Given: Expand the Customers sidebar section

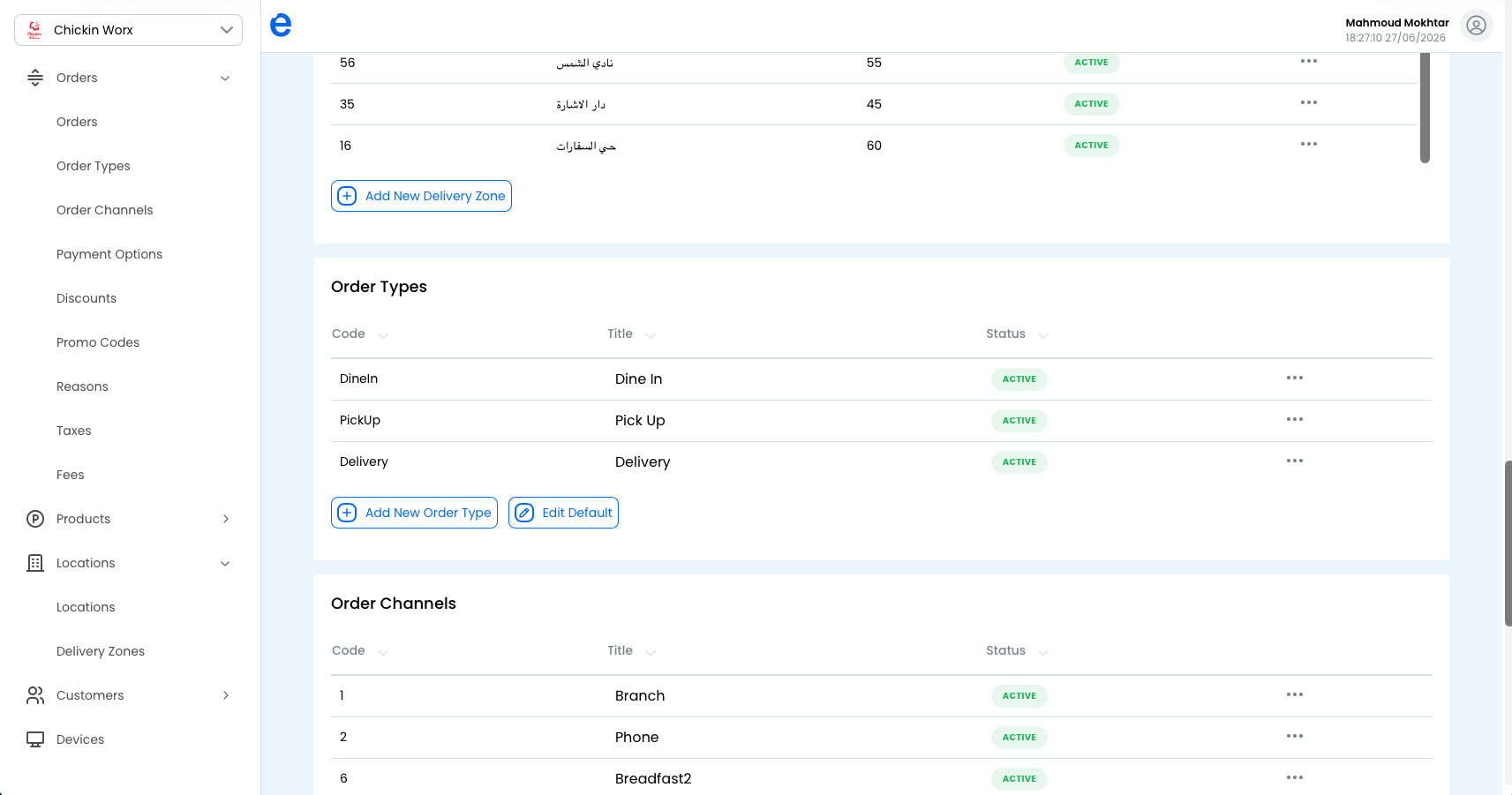Looking at the screenshot, I should click(x=225, y=695).
